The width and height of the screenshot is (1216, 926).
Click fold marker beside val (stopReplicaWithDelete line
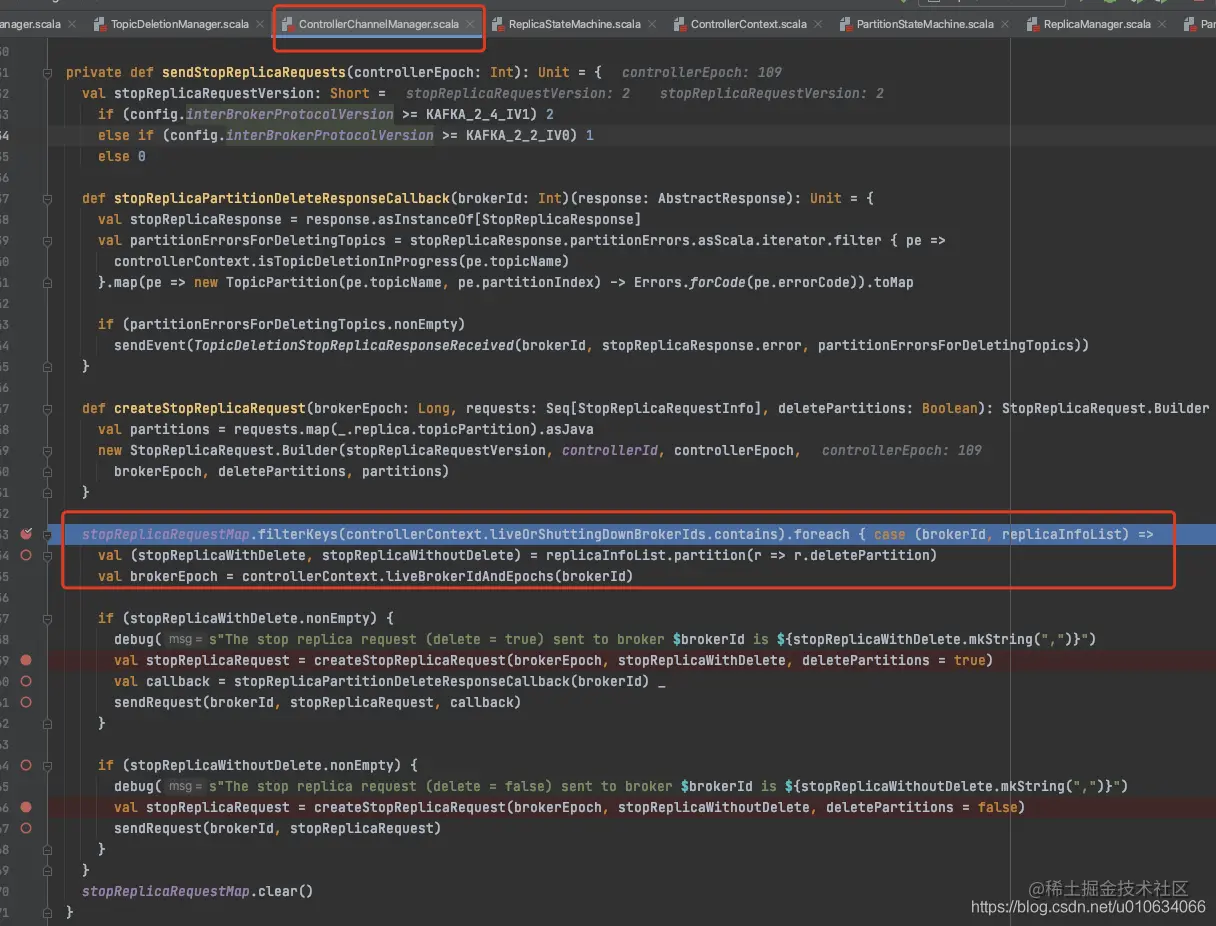tap(47, 555)
